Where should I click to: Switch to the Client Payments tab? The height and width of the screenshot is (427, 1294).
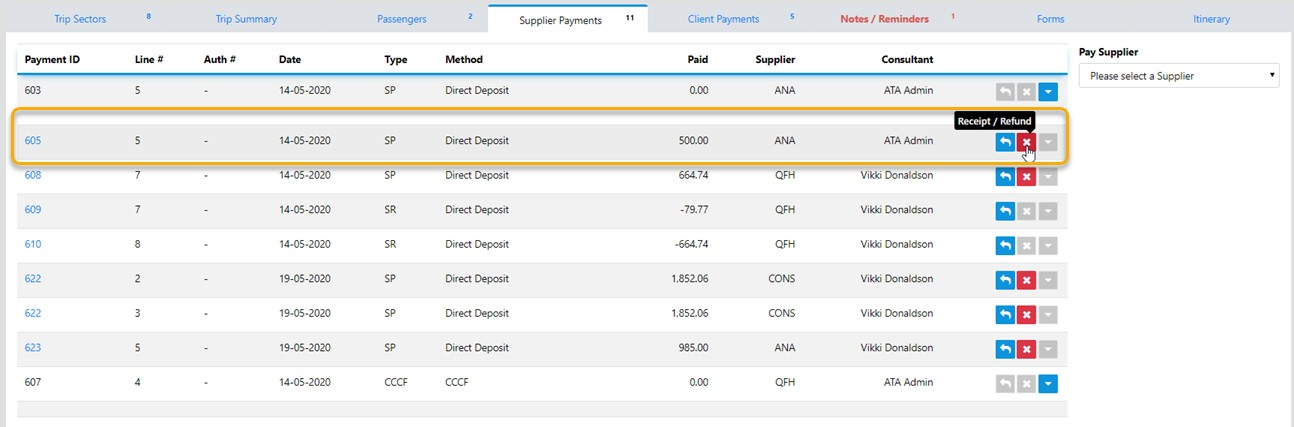[723, 19]
